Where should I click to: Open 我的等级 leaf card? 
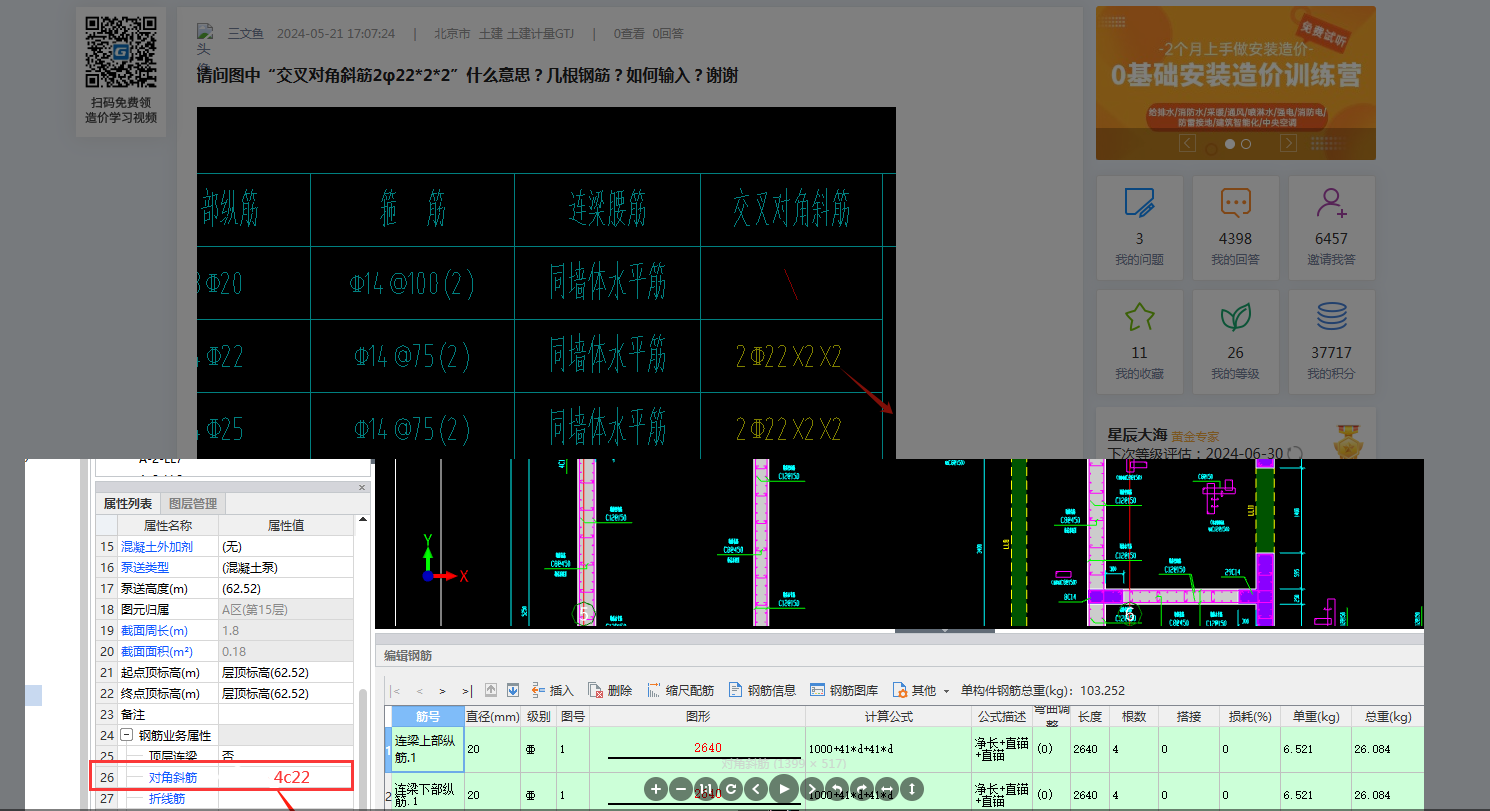click(x=1235, y=340)
